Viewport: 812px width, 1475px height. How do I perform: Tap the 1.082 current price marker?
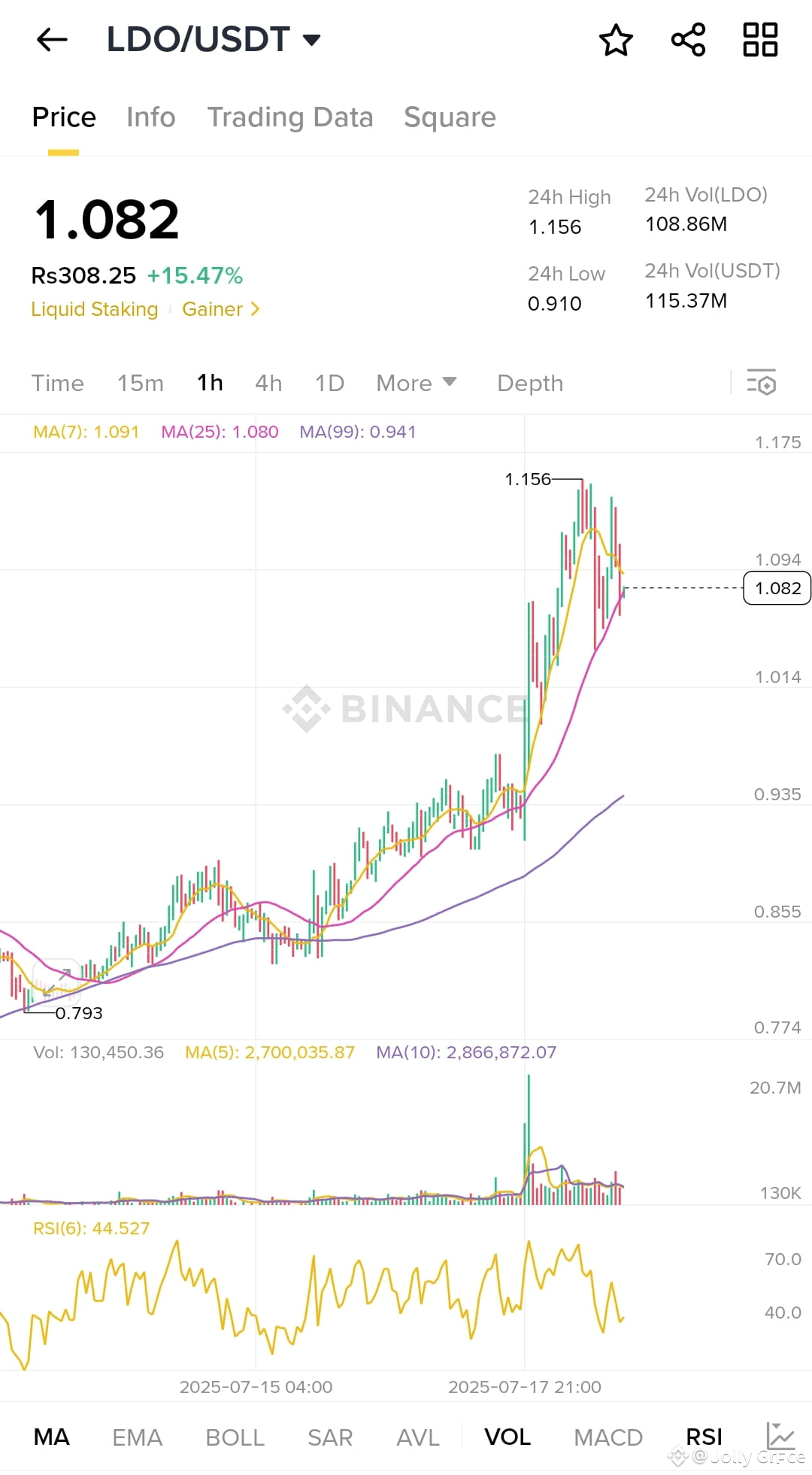click(777, 588)
